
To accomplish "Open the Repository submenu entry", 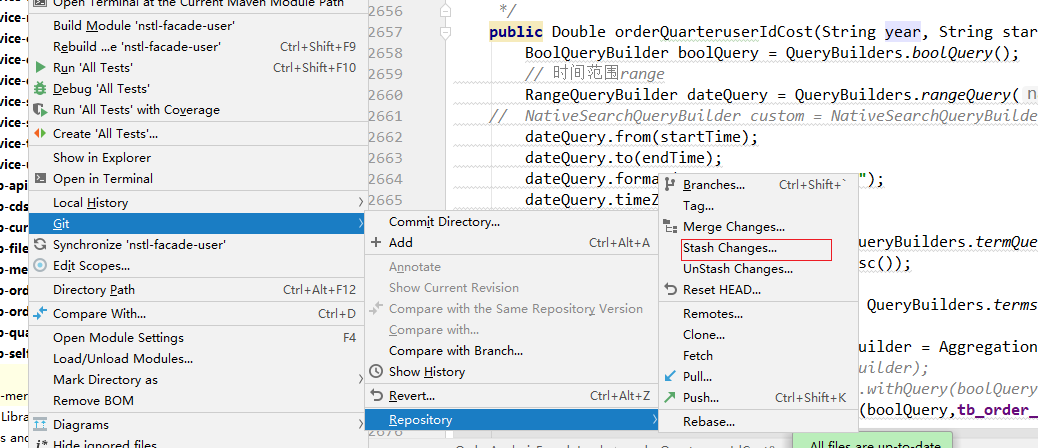I will (x=512, y=420).
